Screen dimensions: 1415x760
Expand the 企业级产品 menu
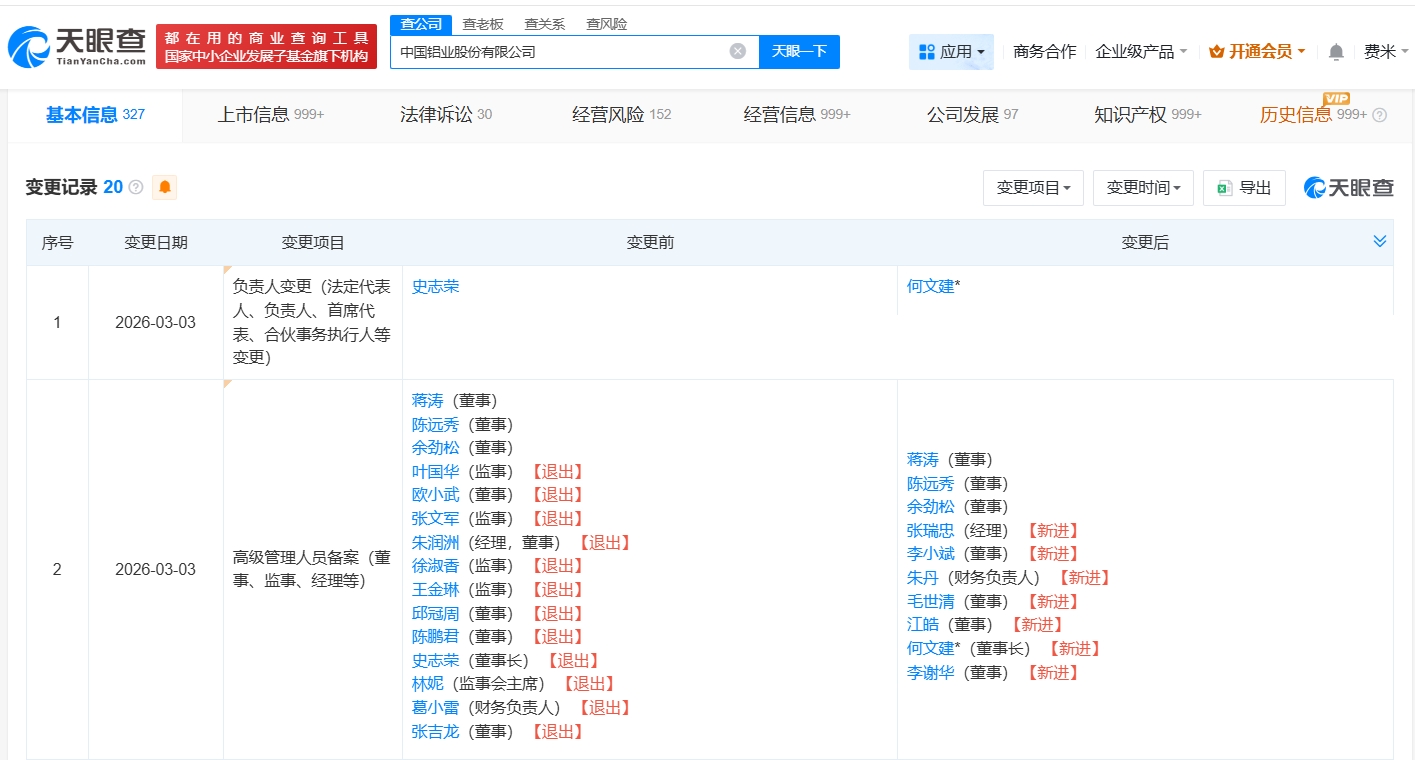tap(1140, 52)
